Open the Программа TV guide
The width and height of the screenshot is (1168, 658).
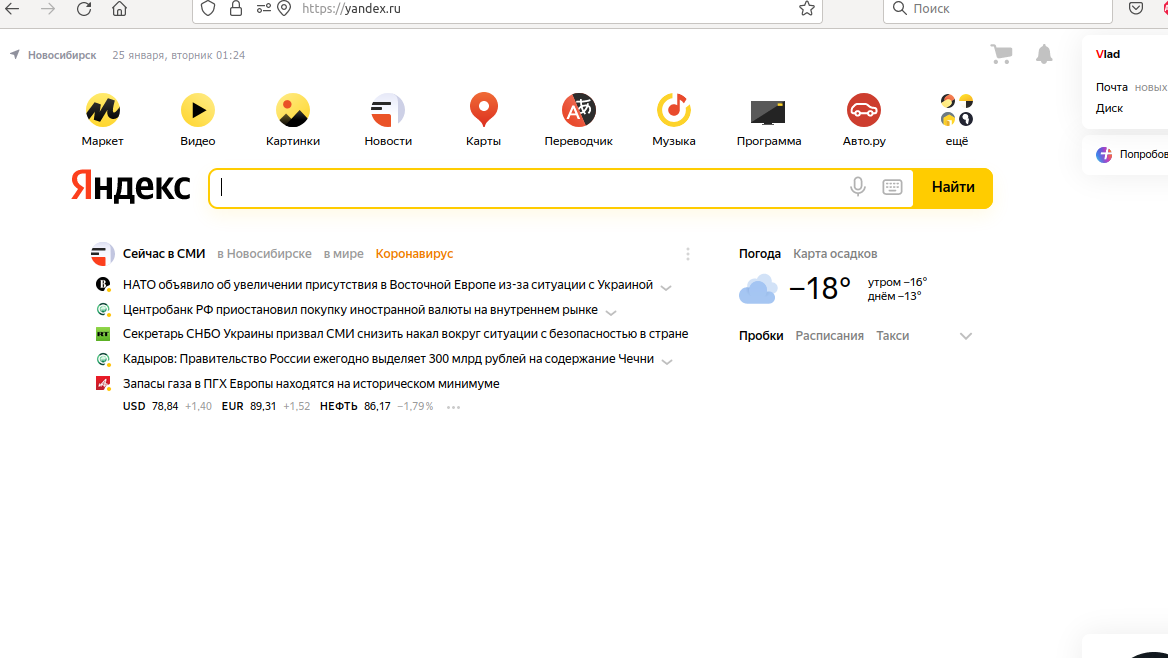[x=769, y=112]
